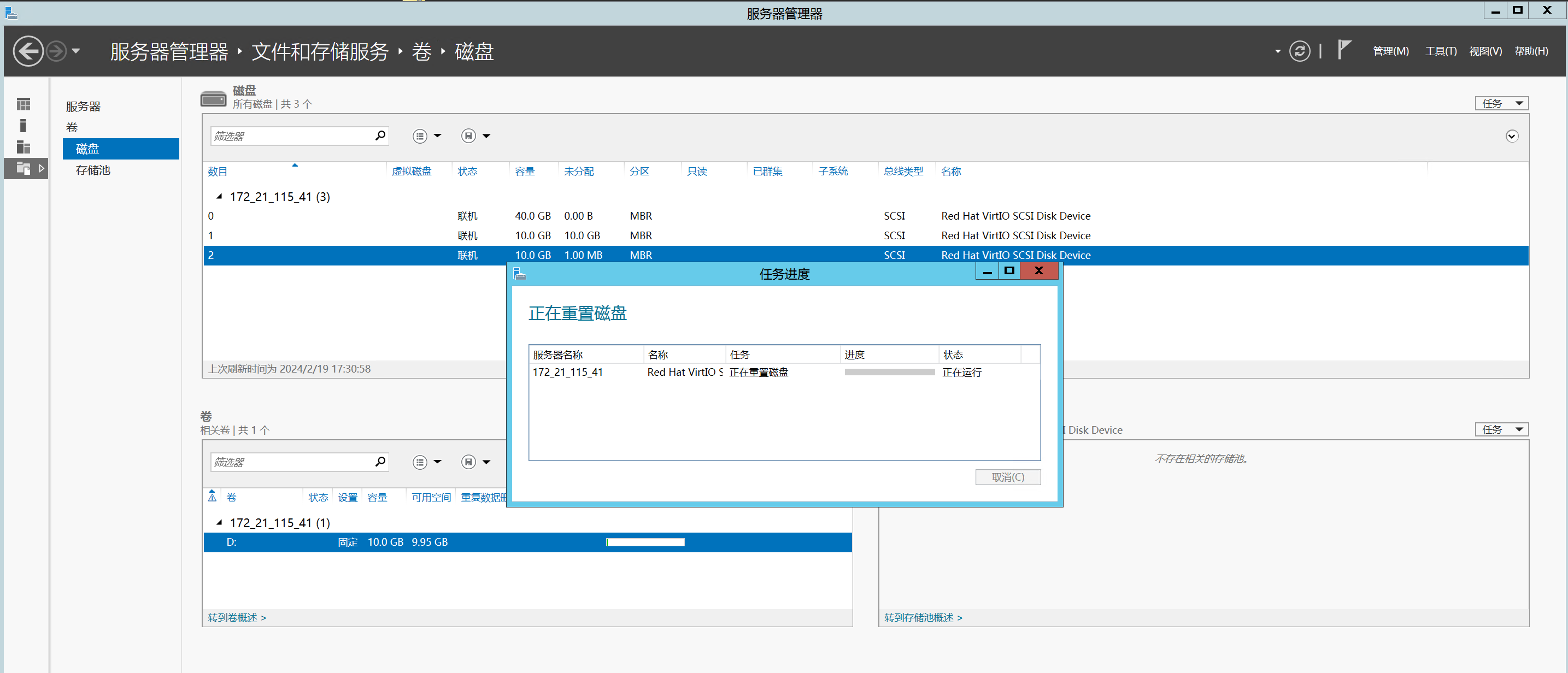Select local server icon in sidebar
The width and height of the screenshot is (1568, 673).
click(x=24, y=126)
